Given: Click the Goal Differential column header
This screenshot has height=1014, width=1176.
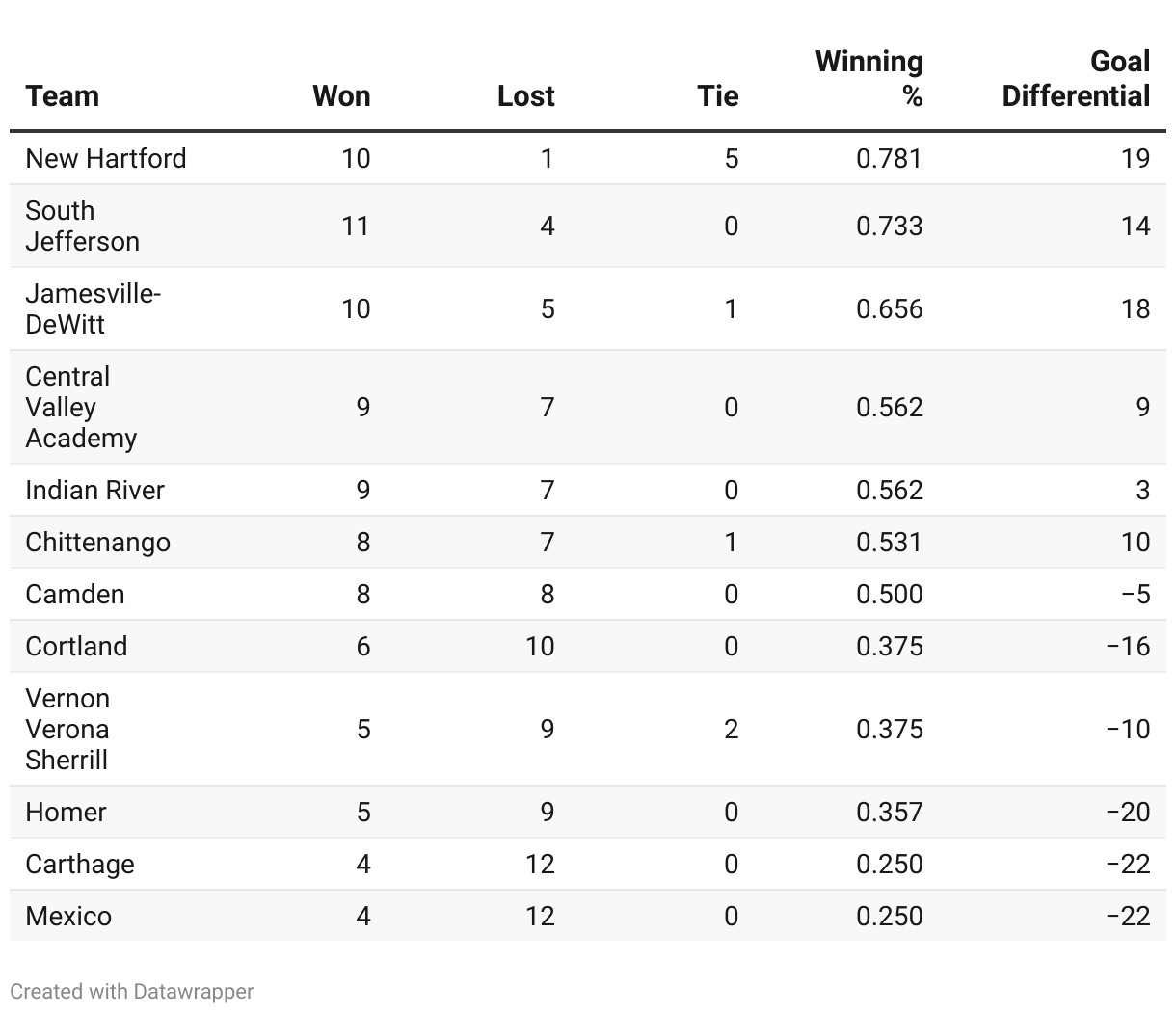Looking at the screenshot, I should point(1076,78).
